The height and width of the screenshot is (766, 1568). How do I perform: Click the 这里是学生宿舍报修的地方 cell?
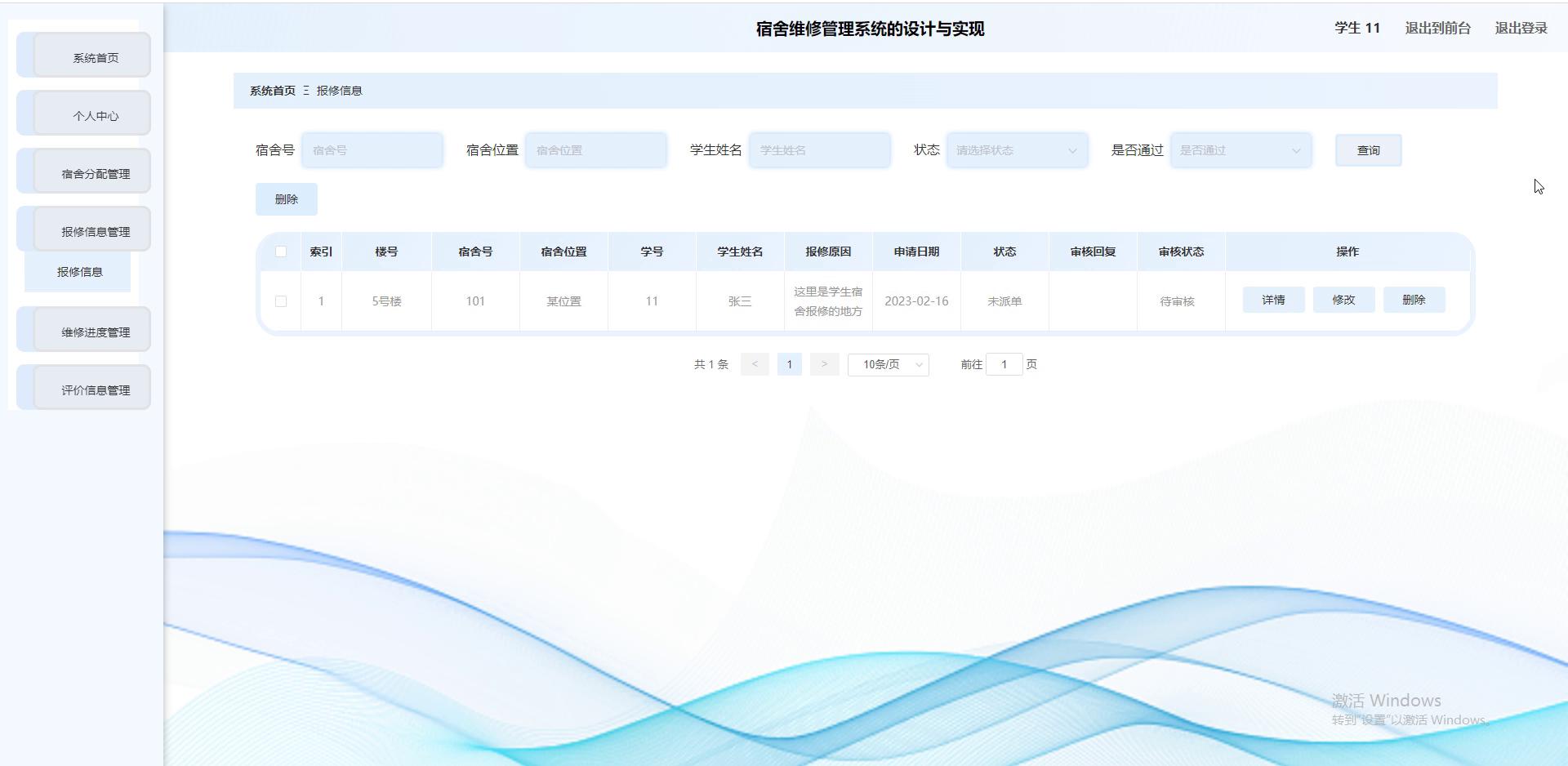click(828, 301)
